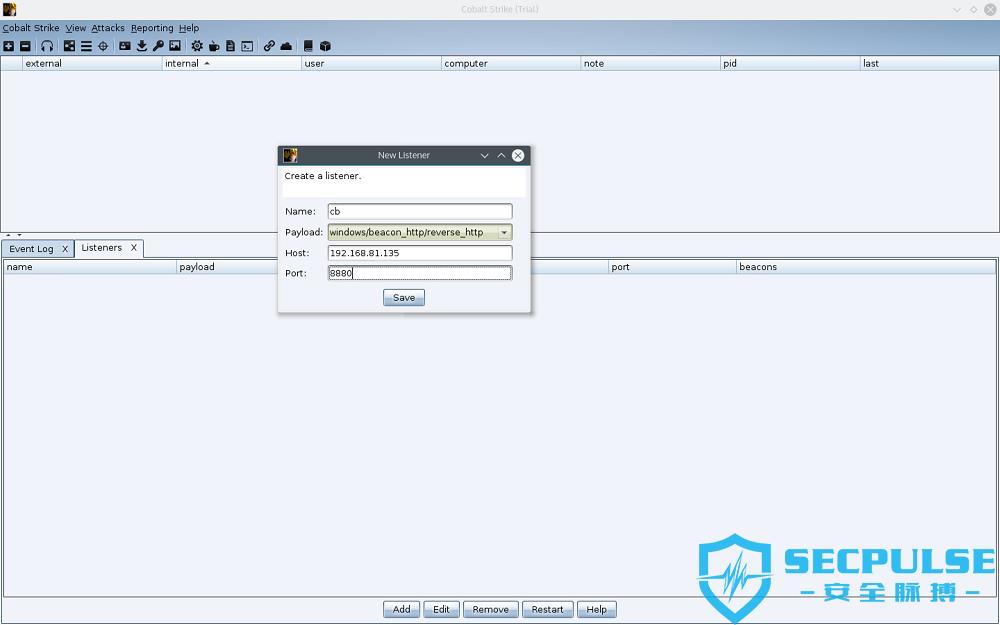The width and height of the screenshot is (1000, 625).
Task: Sort sessions by internal column header
Action: pos(232,63)
